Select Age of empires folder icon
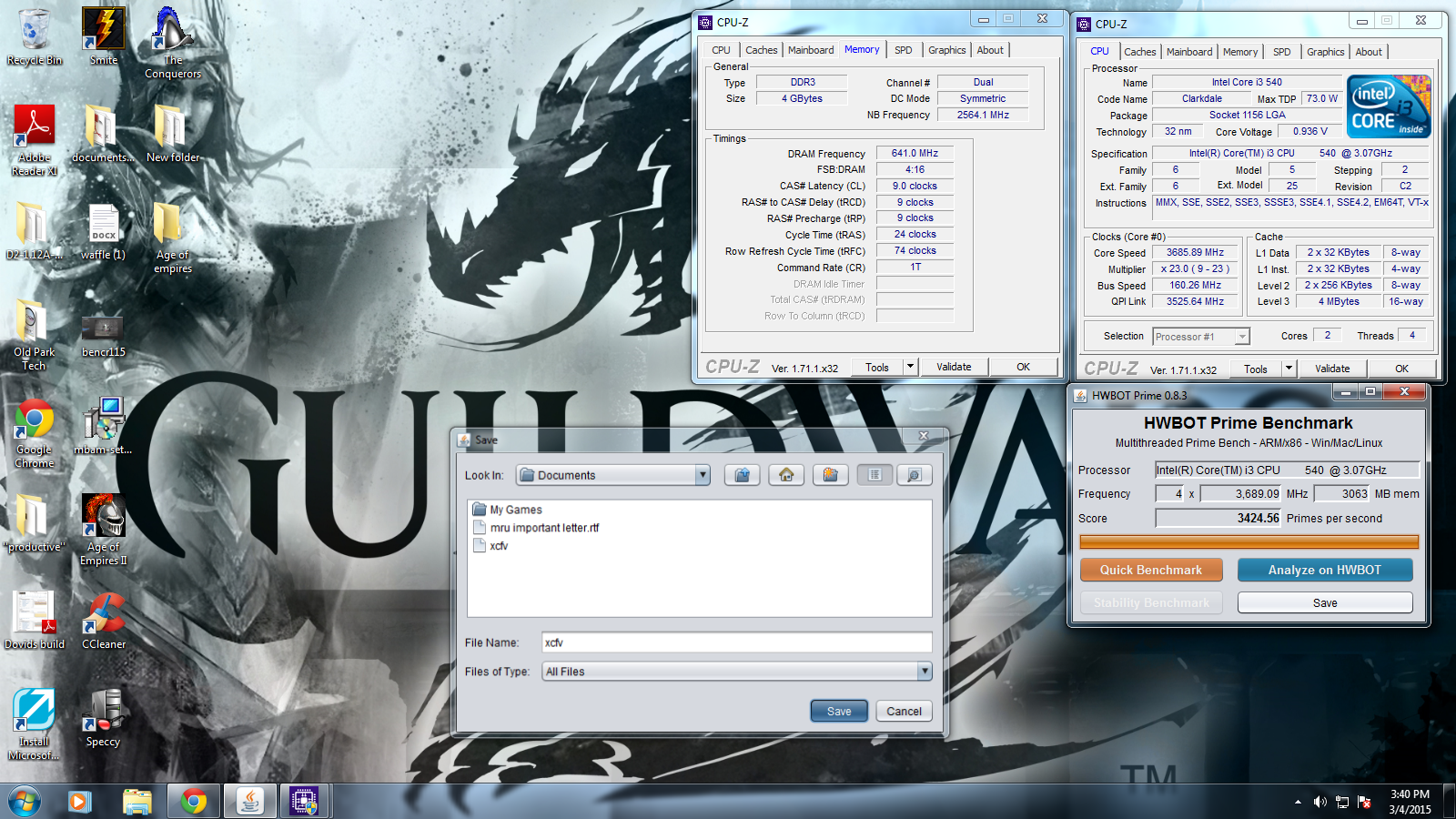1456x819 pixels. point(173,238)
